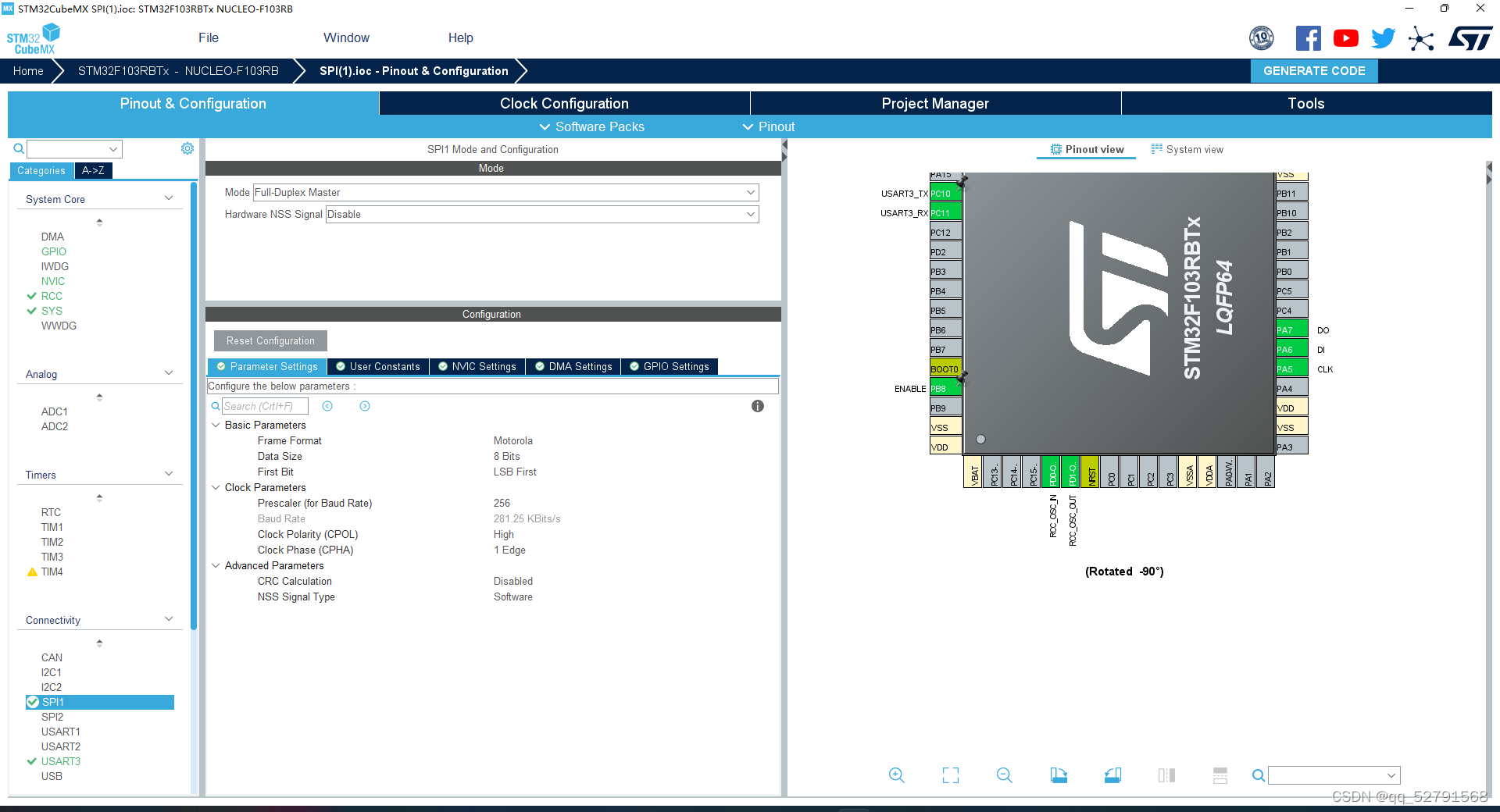Click the left panel vertical scrollbar
Screen dimensions: 1500x812
[194, 406]
